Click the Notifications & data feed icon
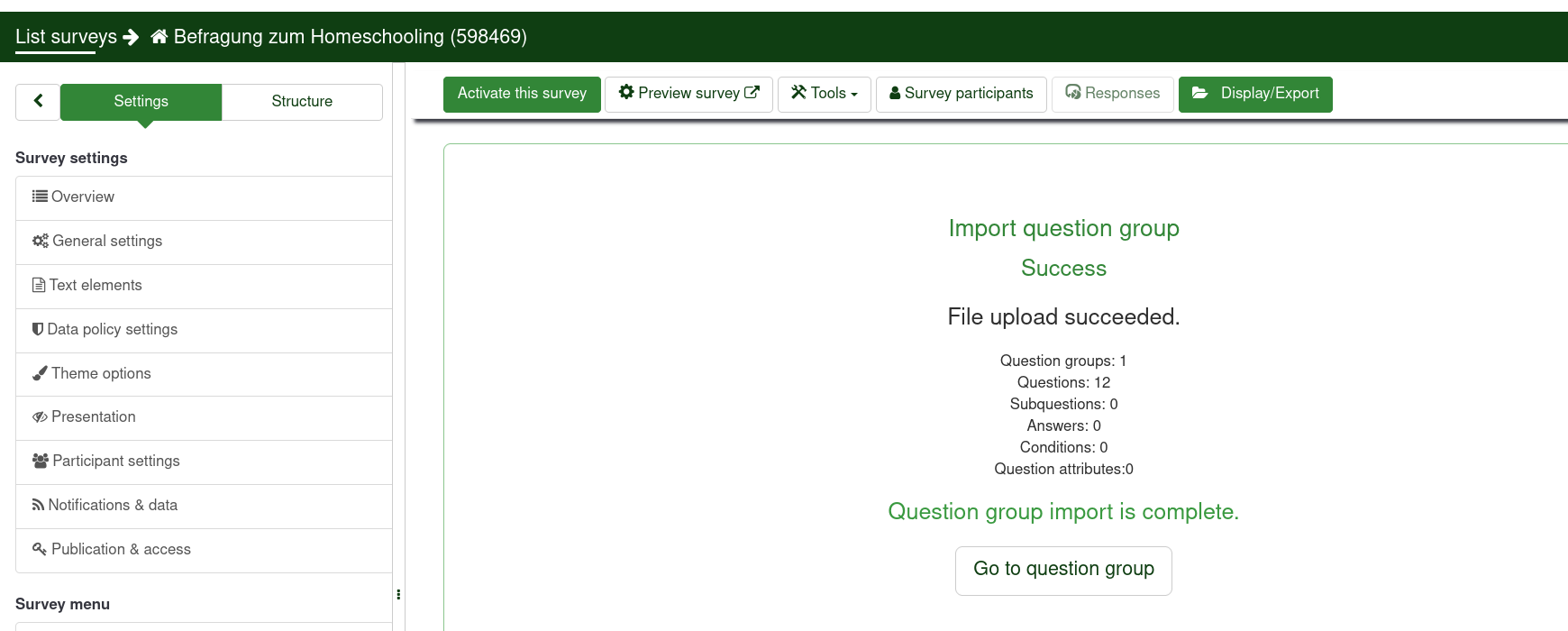1568x631 pixels. pos(38,505)
